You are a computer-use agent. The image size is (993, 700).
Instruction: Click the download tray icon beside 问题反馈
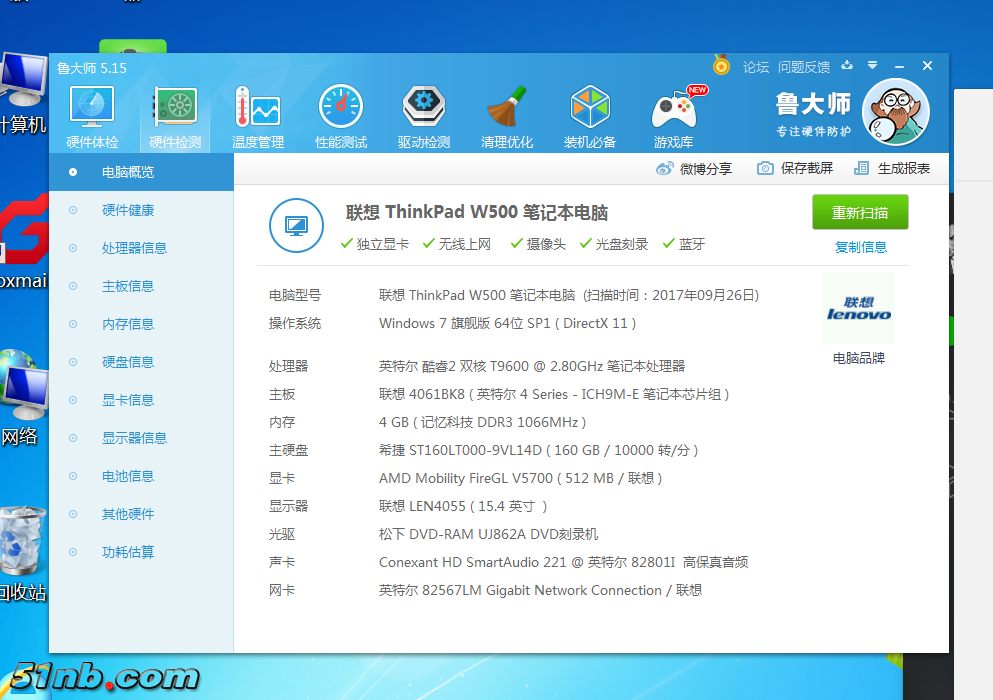(x=848, y=66)
